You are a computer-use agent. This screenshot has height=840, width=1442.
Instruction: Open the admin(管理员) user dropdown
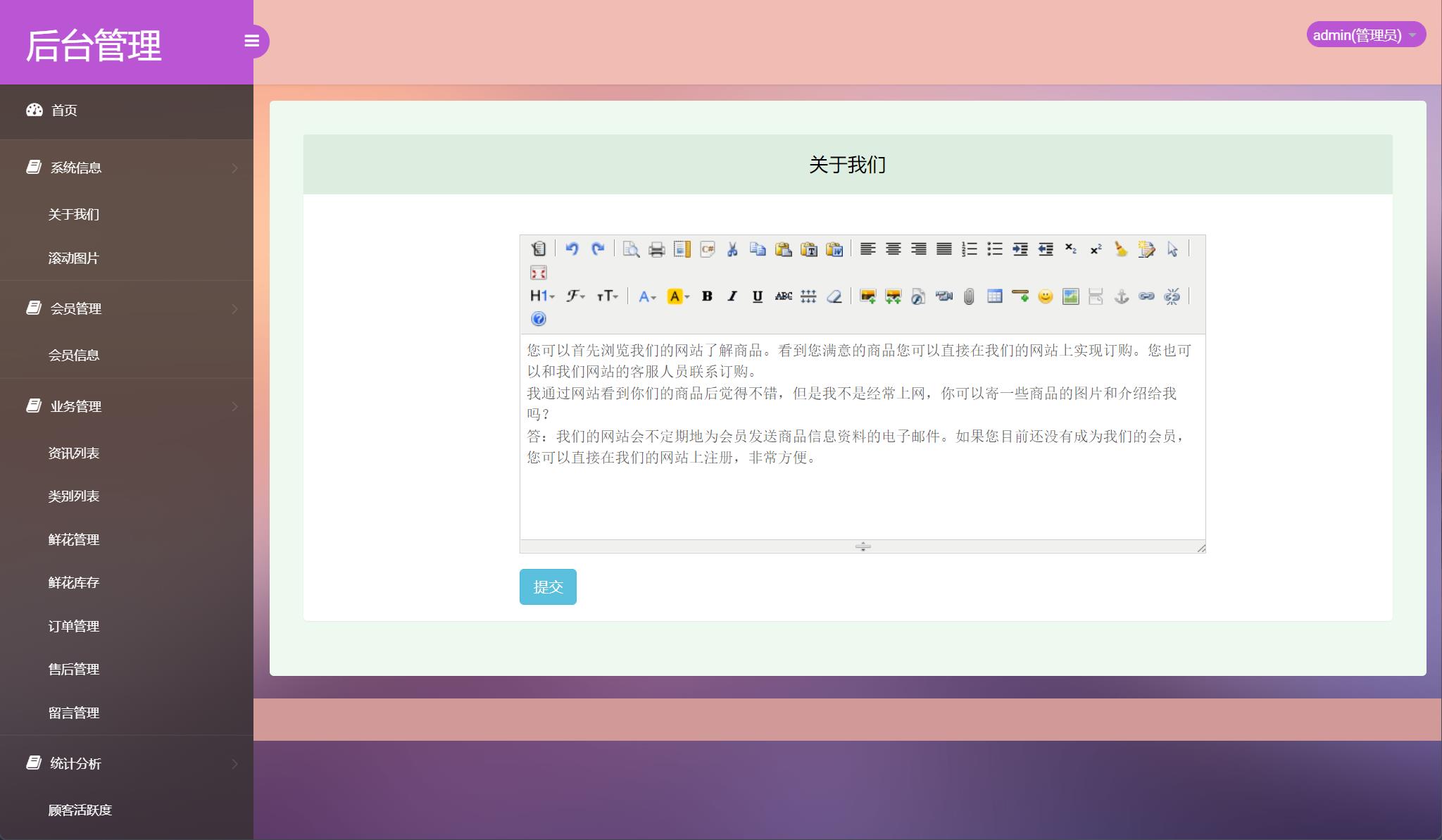click(x=1365, y=35)
